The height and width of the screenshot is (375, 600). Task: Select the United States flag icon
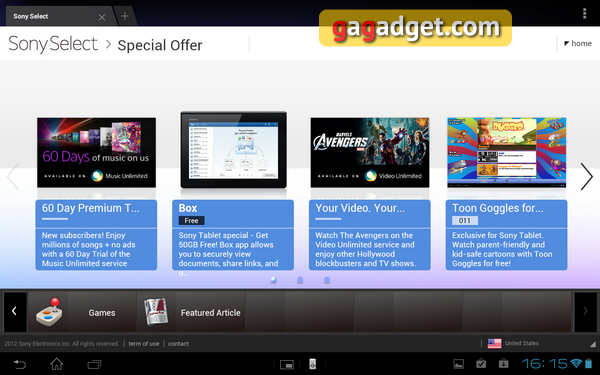[494, 343]
